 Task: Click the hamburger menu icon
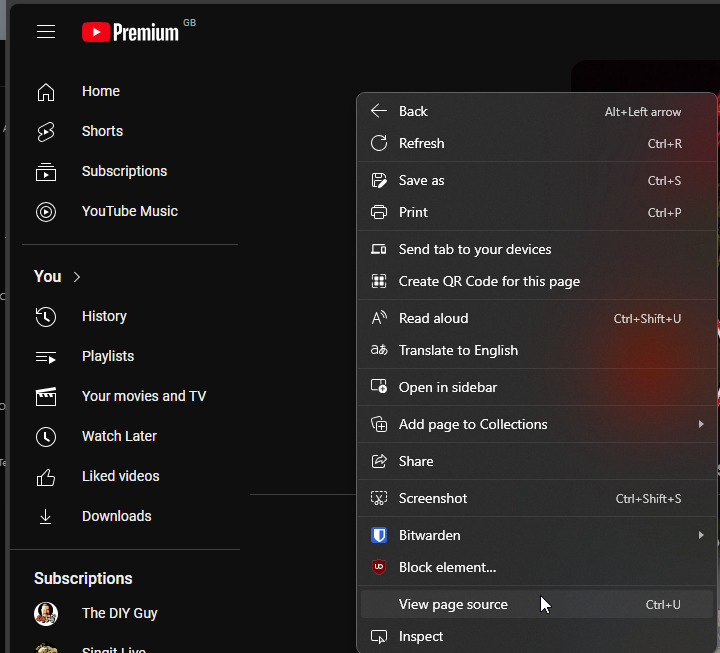46,32
